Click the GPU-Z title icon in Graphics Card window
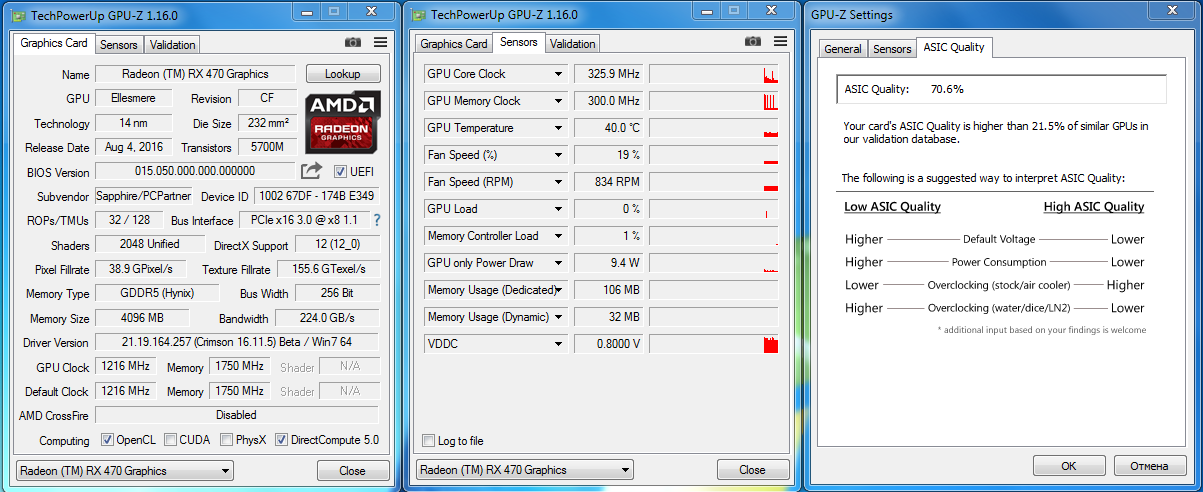 [17, 15]
